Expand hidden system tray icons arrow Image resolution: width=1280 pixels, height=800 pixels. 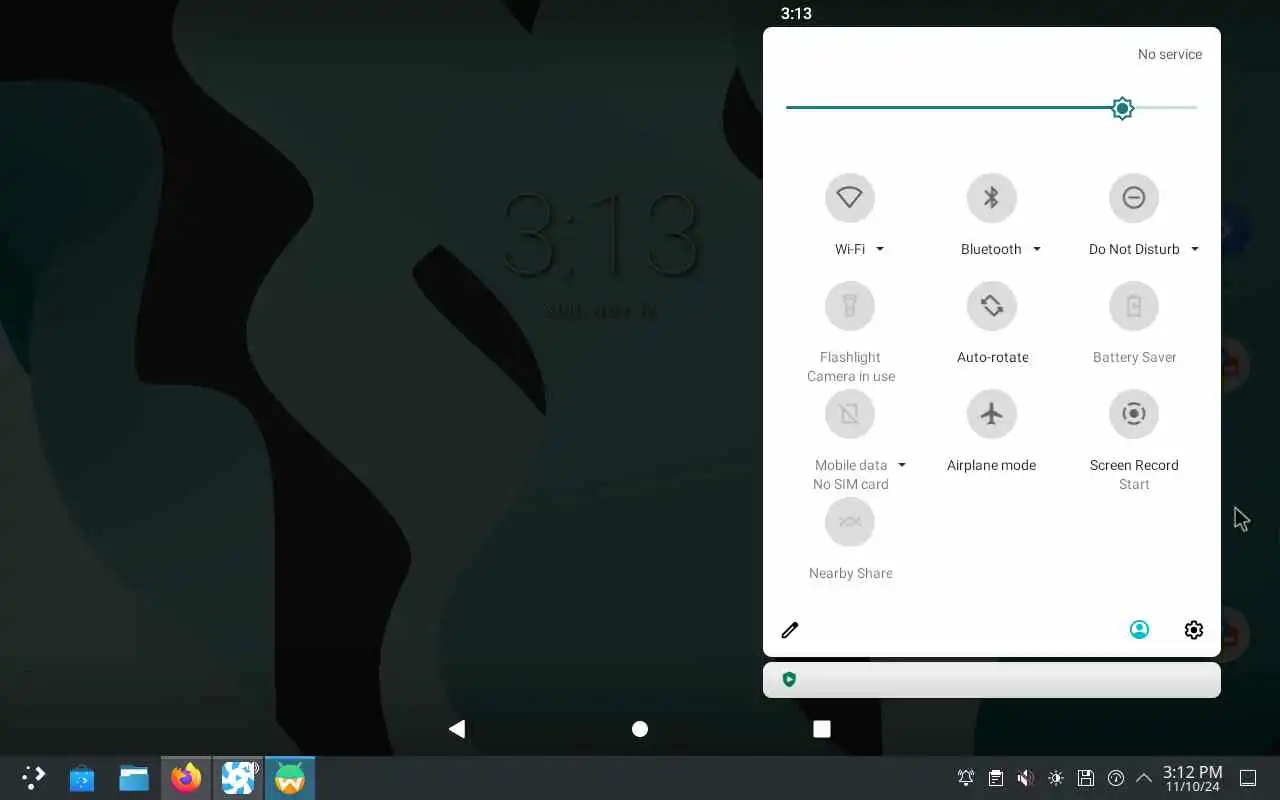[1144, 778]
